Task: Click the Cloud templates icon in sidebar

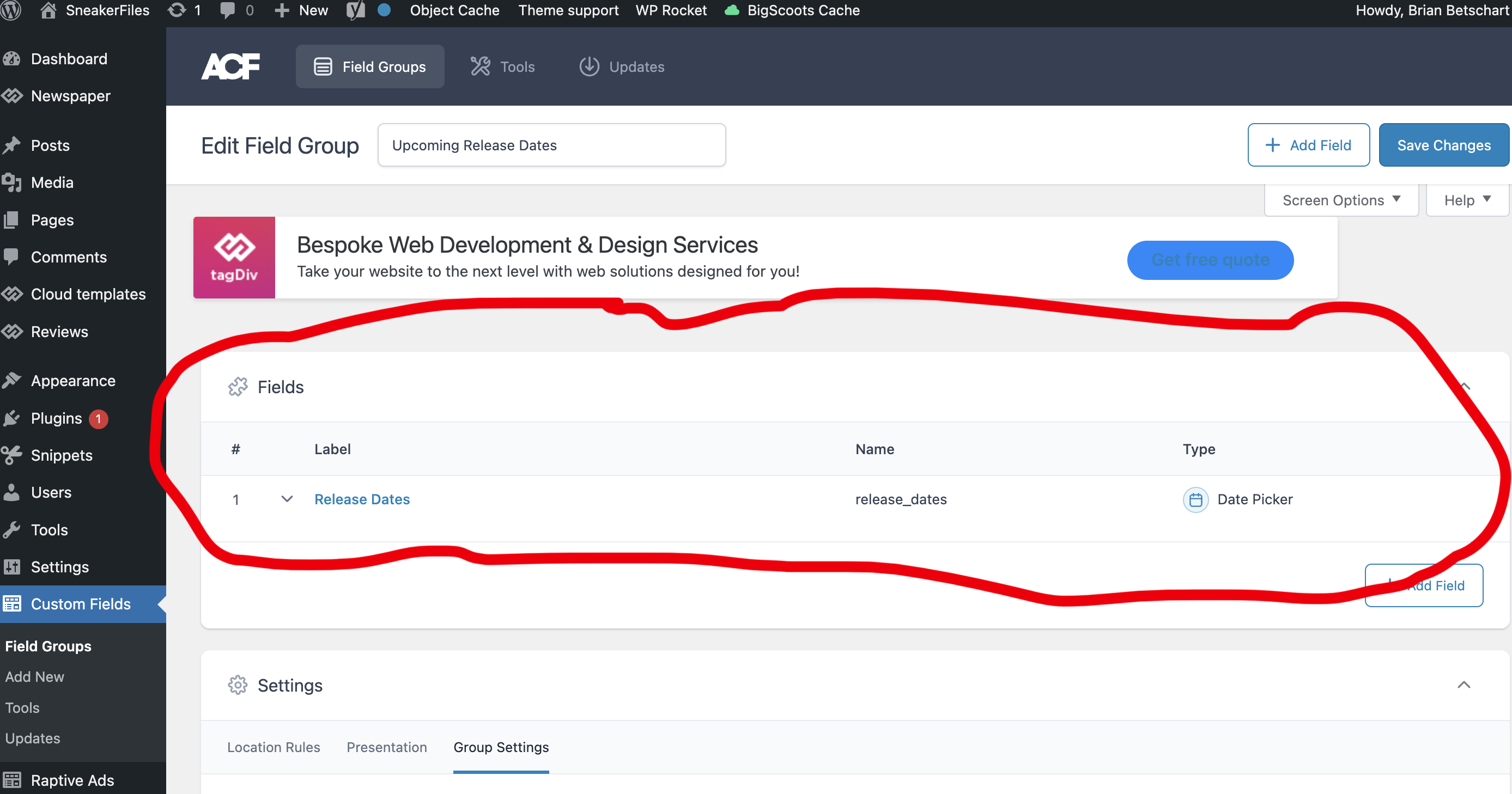Action: click(12, 294)
